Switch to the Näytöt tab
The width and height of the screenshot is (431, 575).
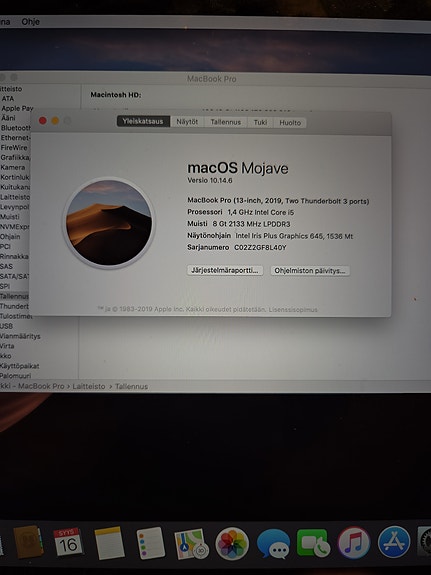(187, 122)
